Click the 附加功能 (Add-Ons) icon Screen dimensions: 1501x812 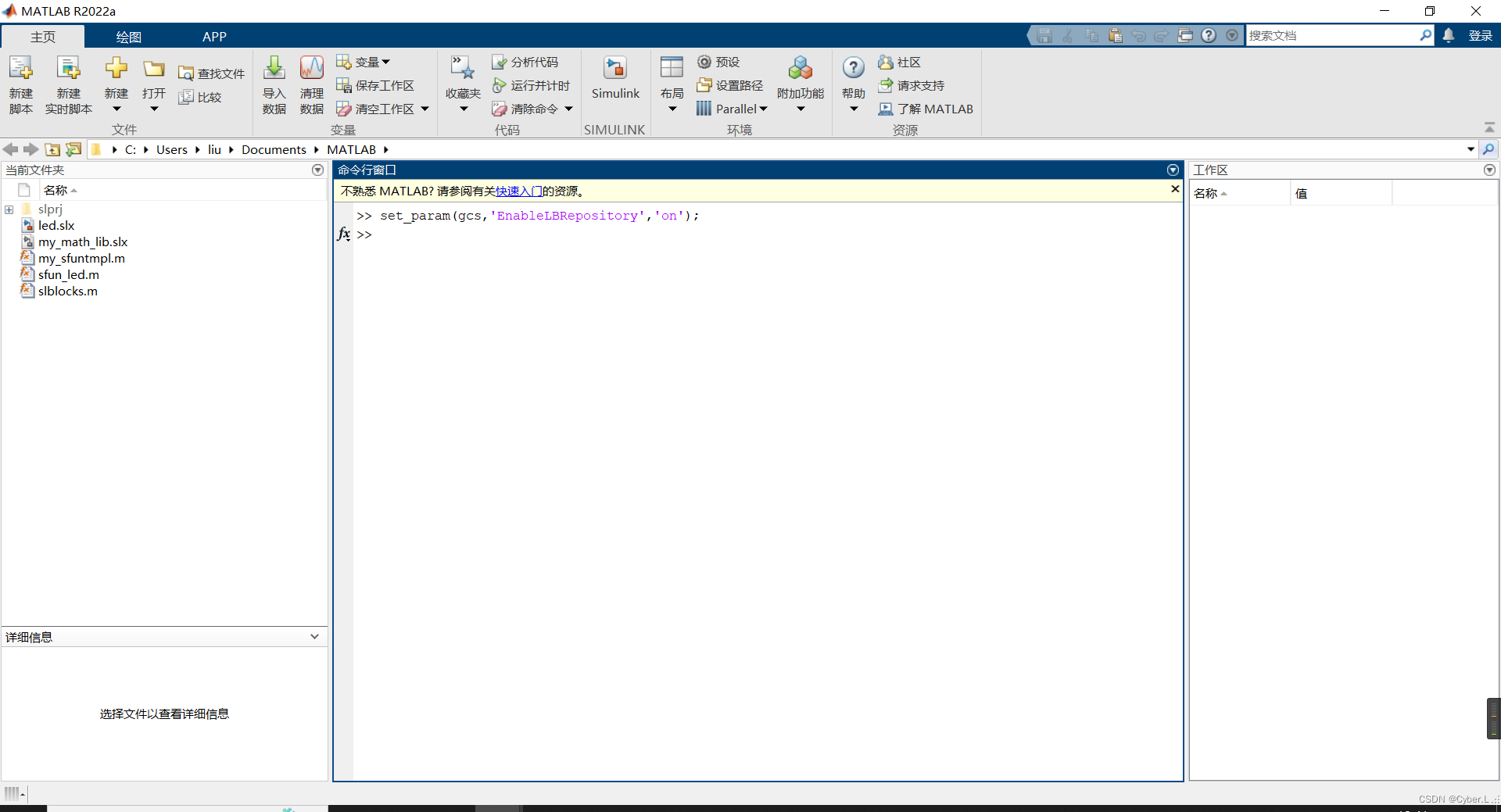[x=801, y=69]
